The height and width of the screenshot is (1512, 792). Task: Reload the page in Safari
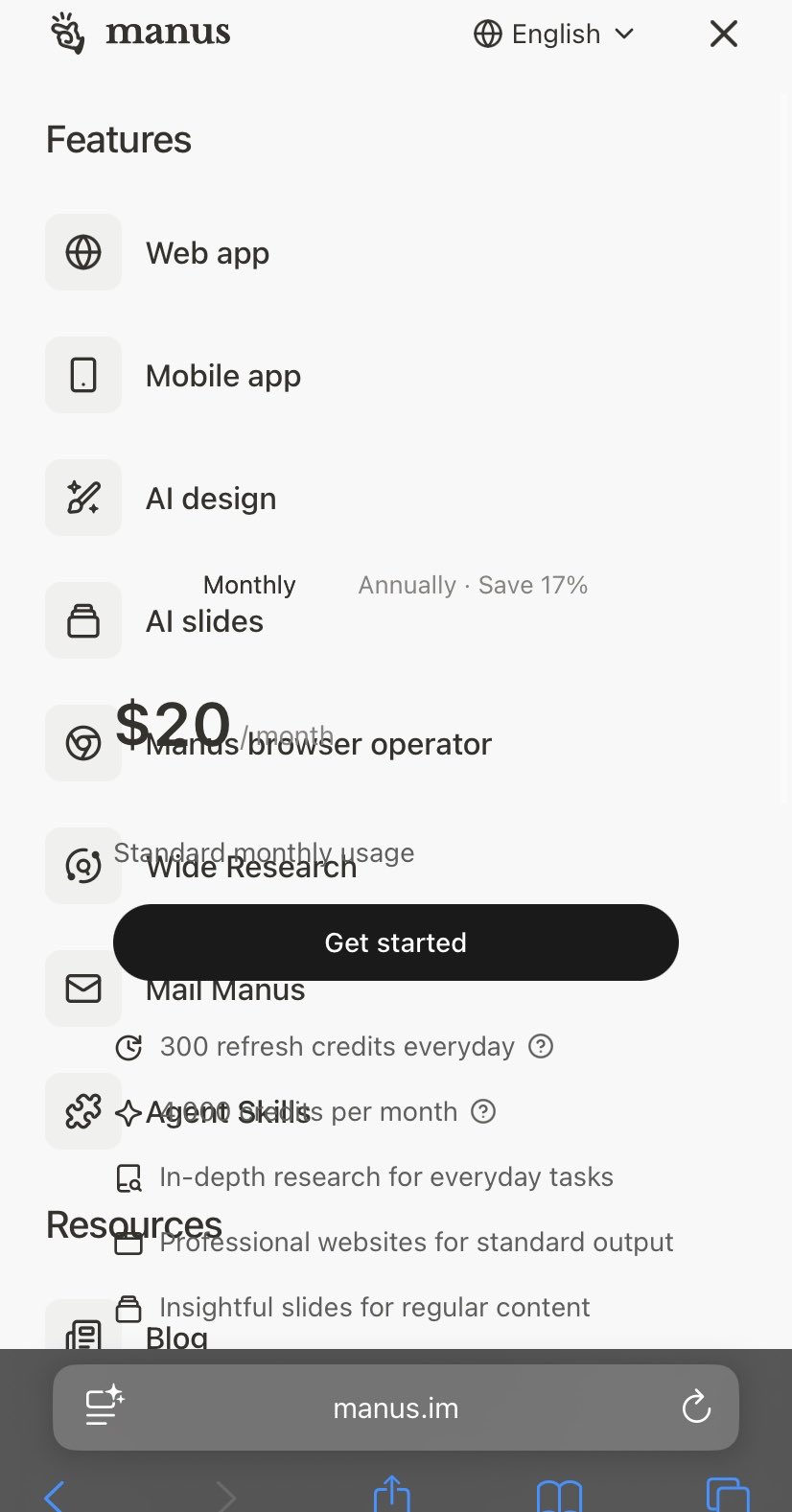pyautogui.click(x=696, y=1407)
